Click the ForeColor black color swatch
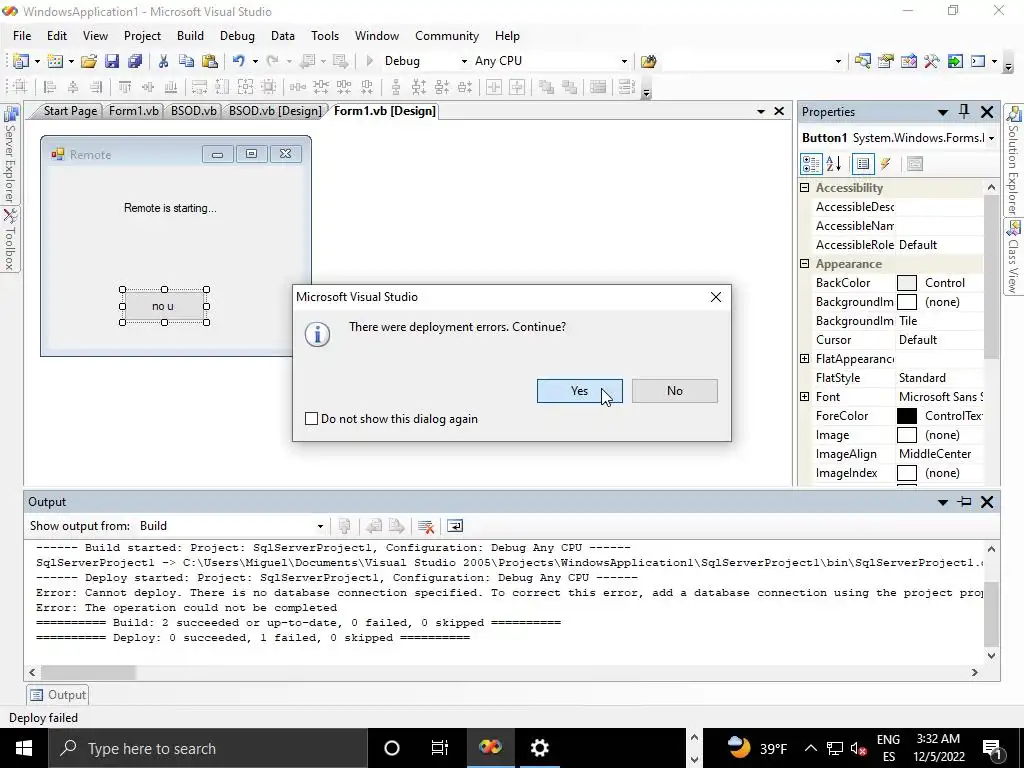This screenshot has height=768, width=1024. (x=906, y=416)
